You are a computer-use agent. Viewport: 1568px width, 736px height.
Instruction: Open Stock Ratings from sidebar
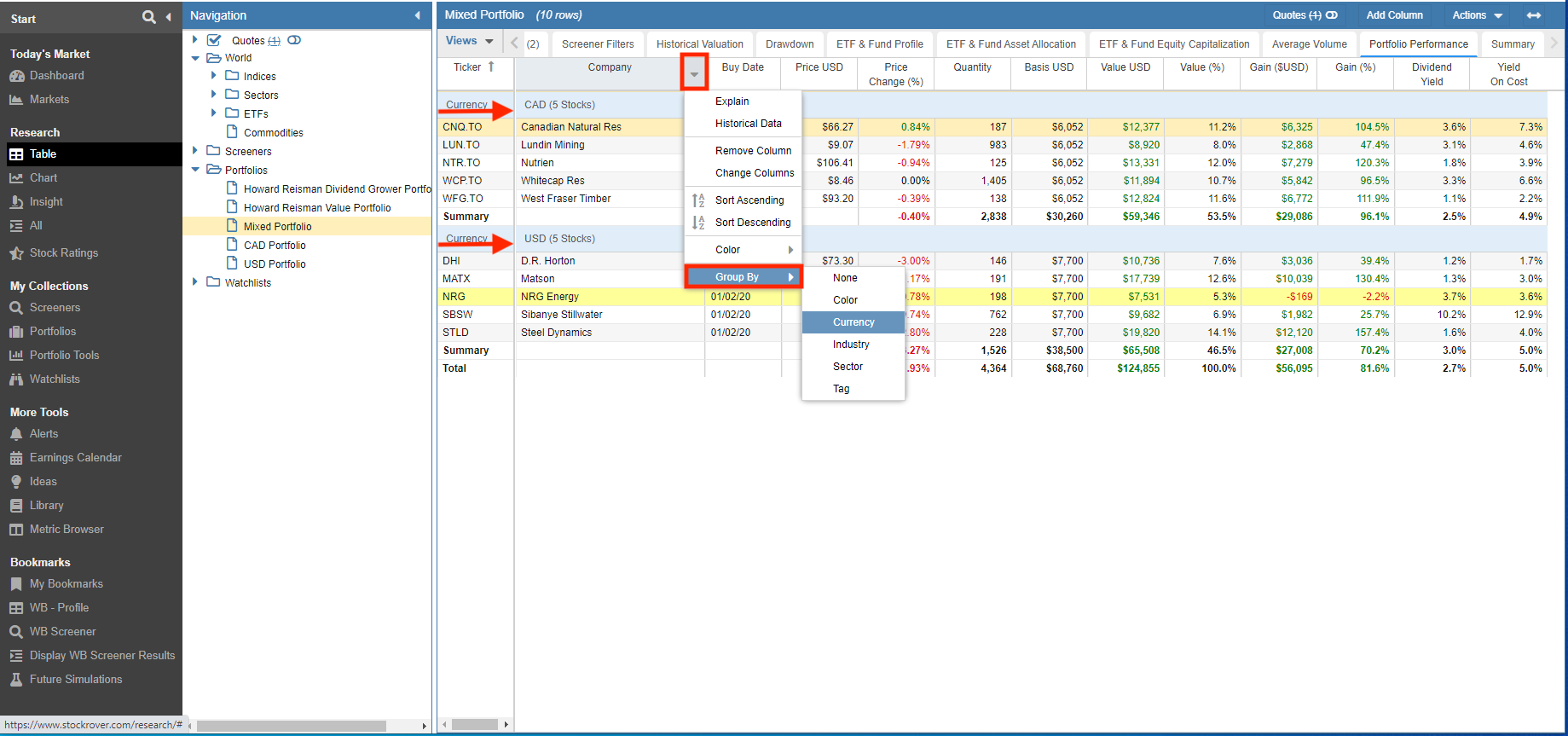pos(64,253)
